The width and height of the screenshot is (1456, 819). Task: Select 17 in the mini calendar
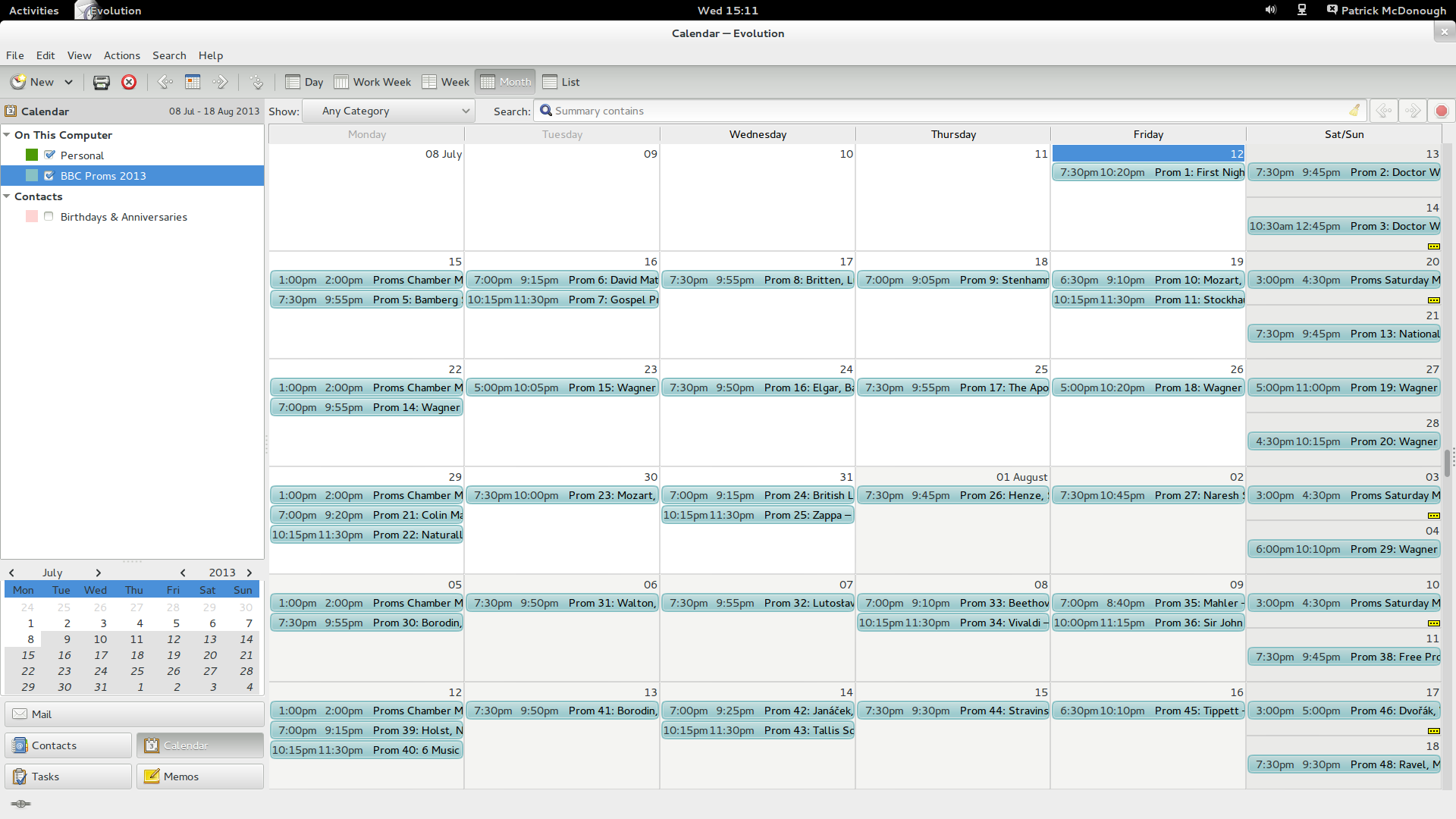coord(101,655)
